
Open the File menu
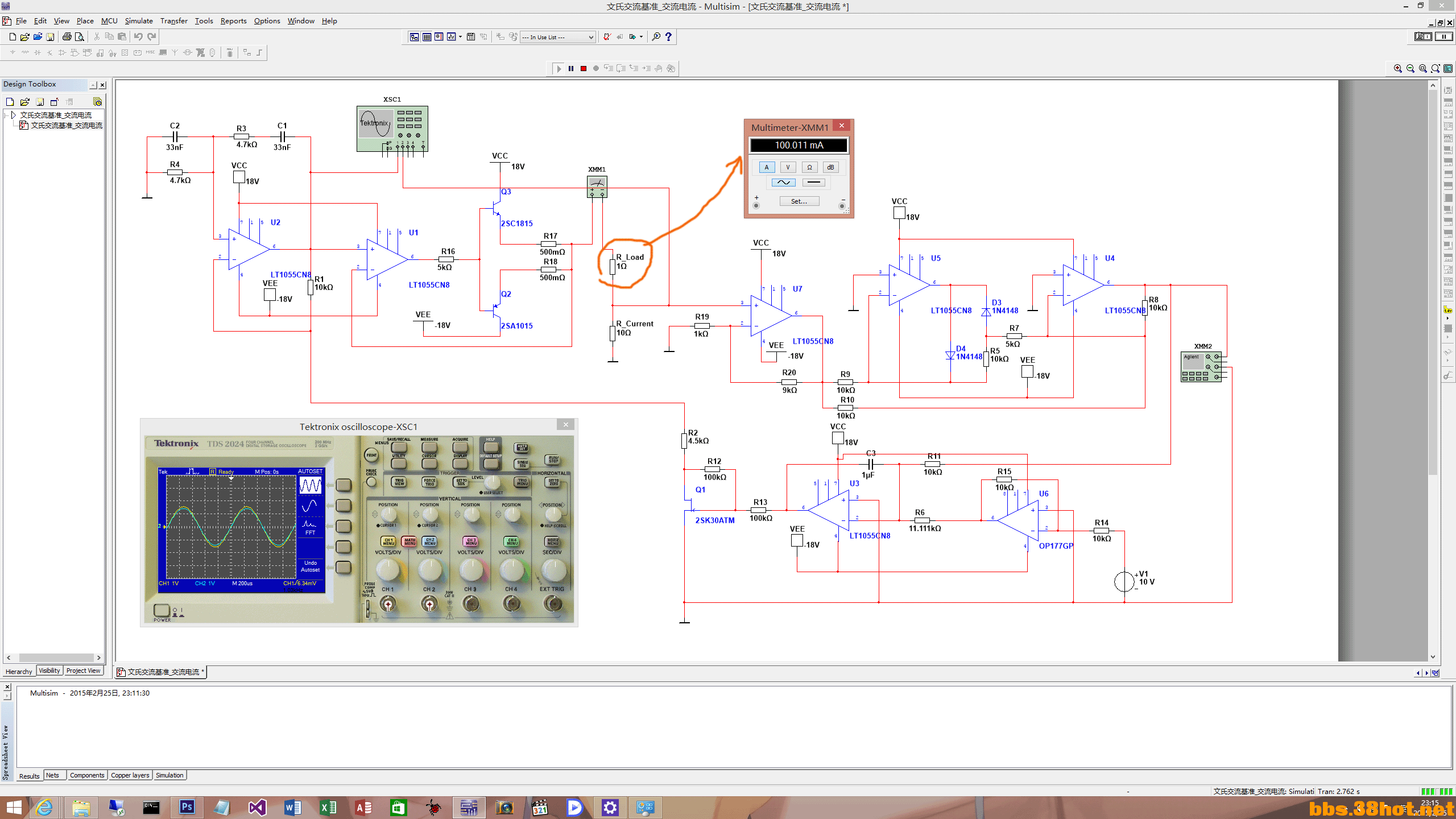(21, 21)
